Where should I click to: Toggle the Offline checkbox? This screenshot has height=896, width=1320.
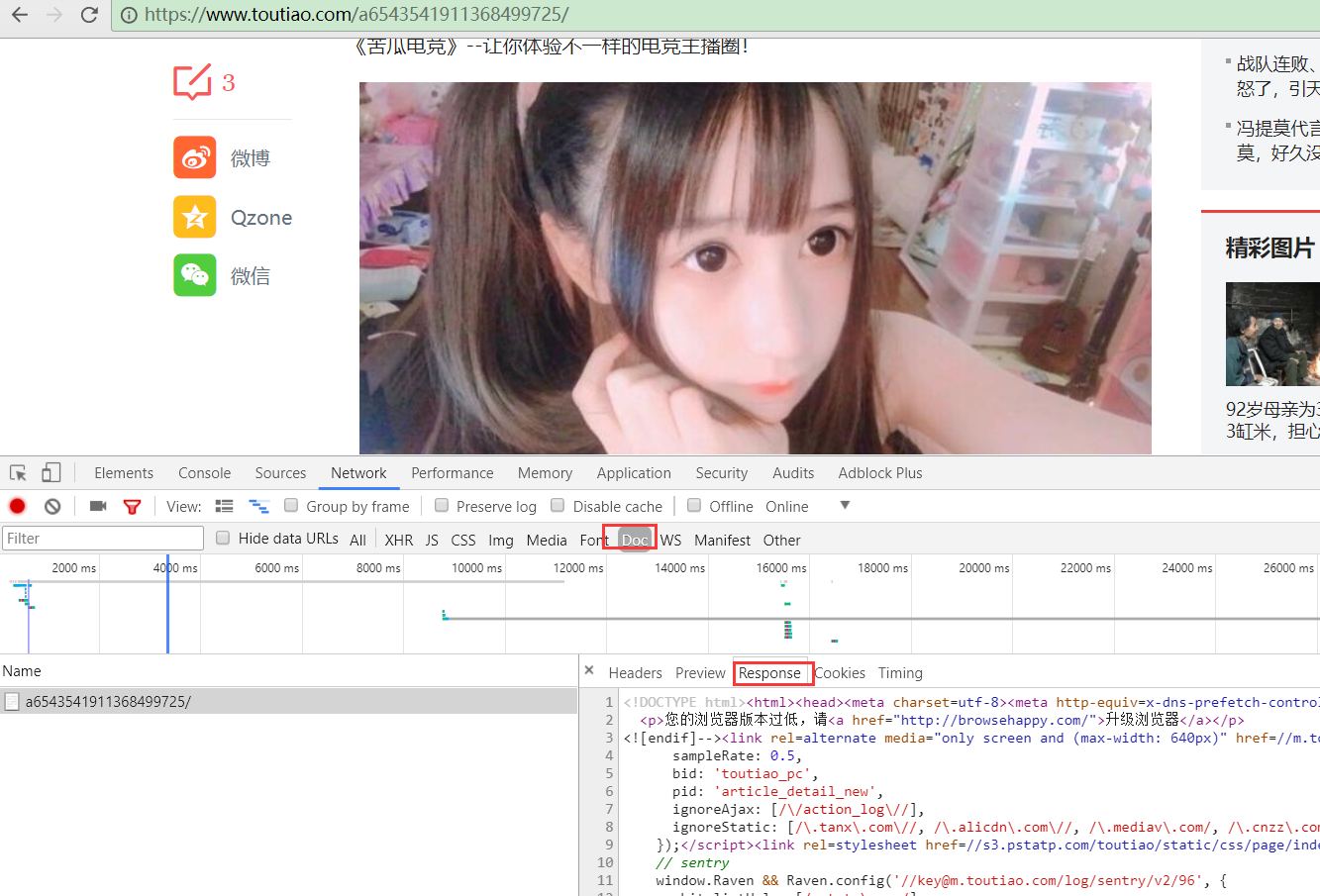(694, 505)
